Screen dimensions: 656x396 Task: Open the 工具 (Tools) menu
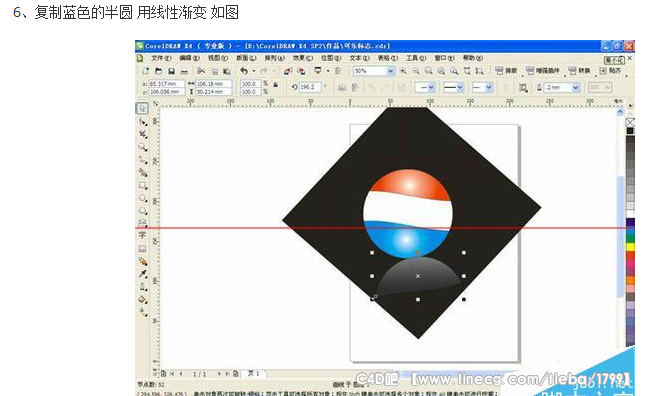(x=416, y=58)
